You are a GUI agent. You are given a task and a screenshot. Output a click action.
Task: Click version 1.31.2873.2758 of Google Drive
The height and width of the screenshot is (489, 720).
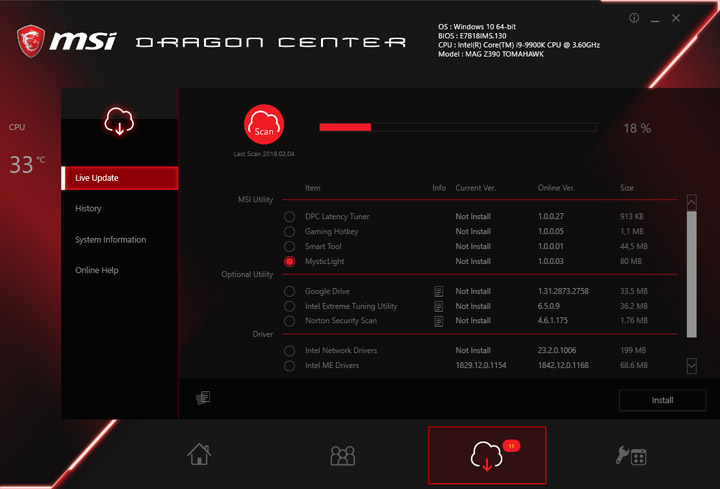pos(563,291)
